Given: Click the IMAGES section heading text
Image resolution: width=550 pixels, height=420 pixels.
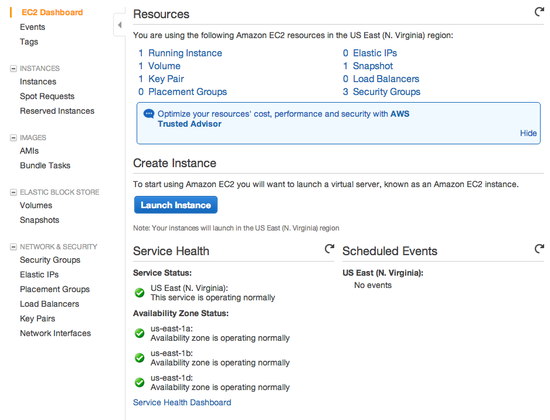Looking at the screenshot, I should click(33, 138).
